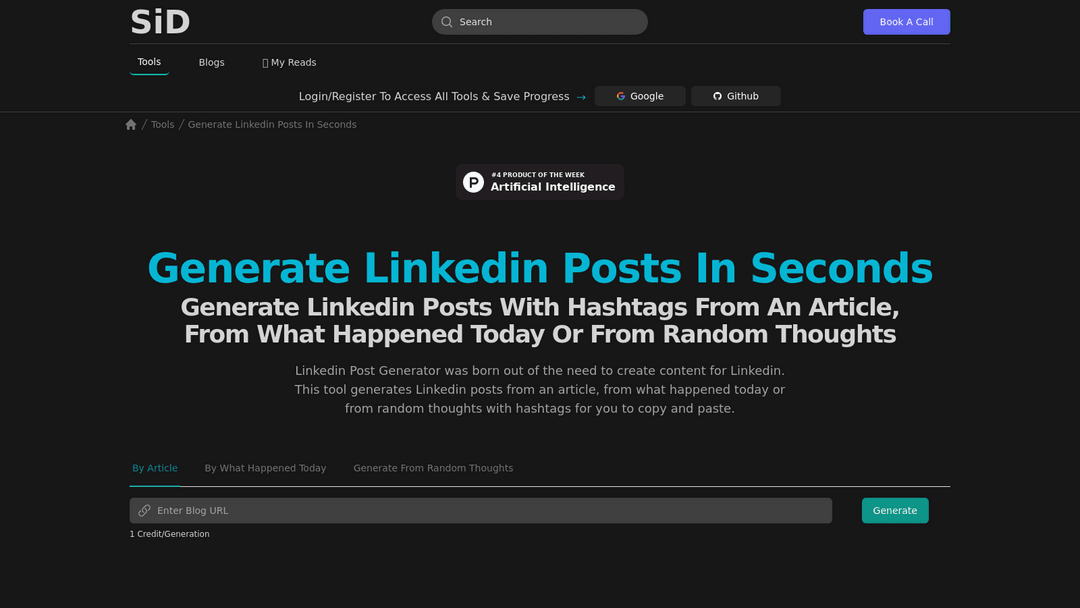Focus the Search input field

539,22
